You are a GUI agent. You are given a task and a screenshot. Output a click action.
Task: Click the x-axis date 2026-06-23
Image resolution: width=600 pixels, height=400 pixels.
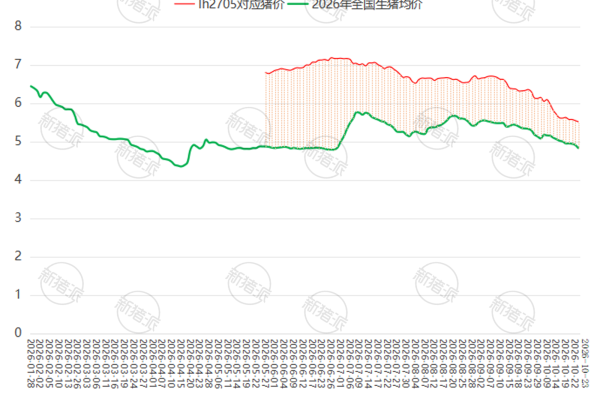[321, 364]
